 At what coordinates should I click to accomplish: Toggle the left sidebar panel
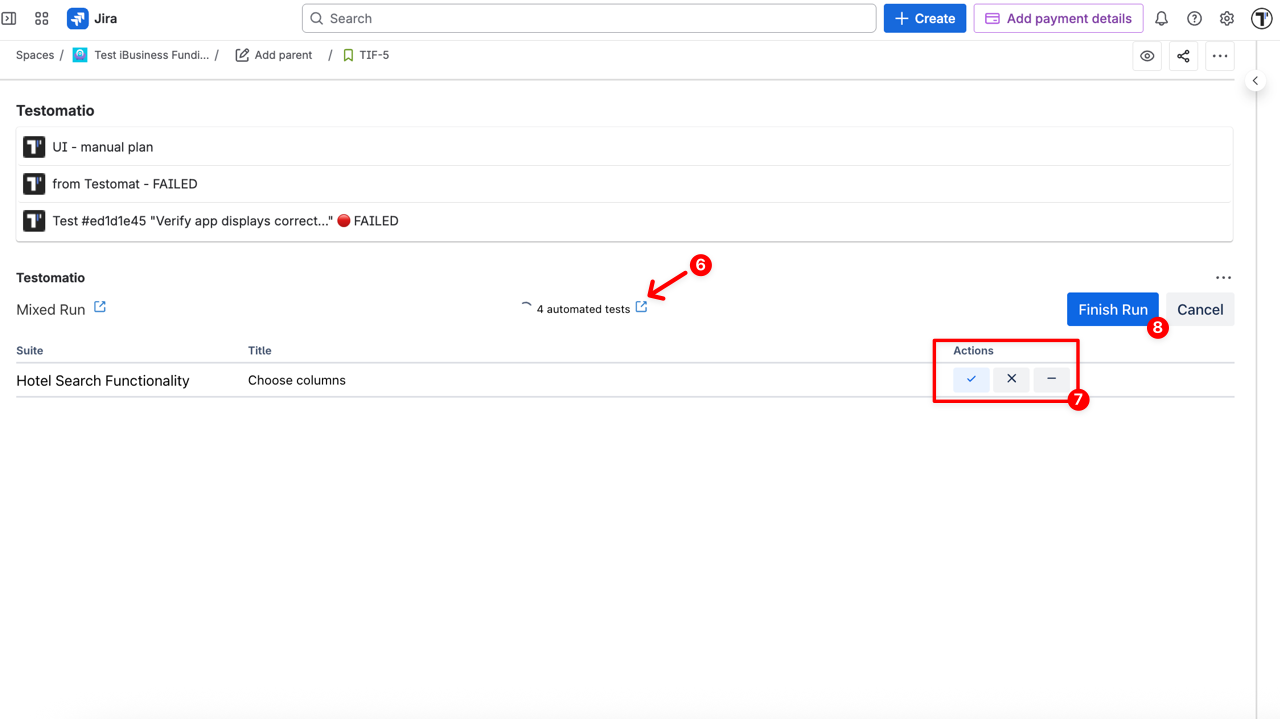coord(9,19)
